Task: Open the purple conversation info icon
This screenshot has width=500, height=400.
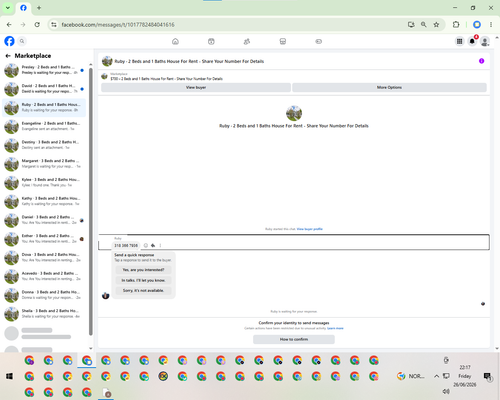Action: 481,61
